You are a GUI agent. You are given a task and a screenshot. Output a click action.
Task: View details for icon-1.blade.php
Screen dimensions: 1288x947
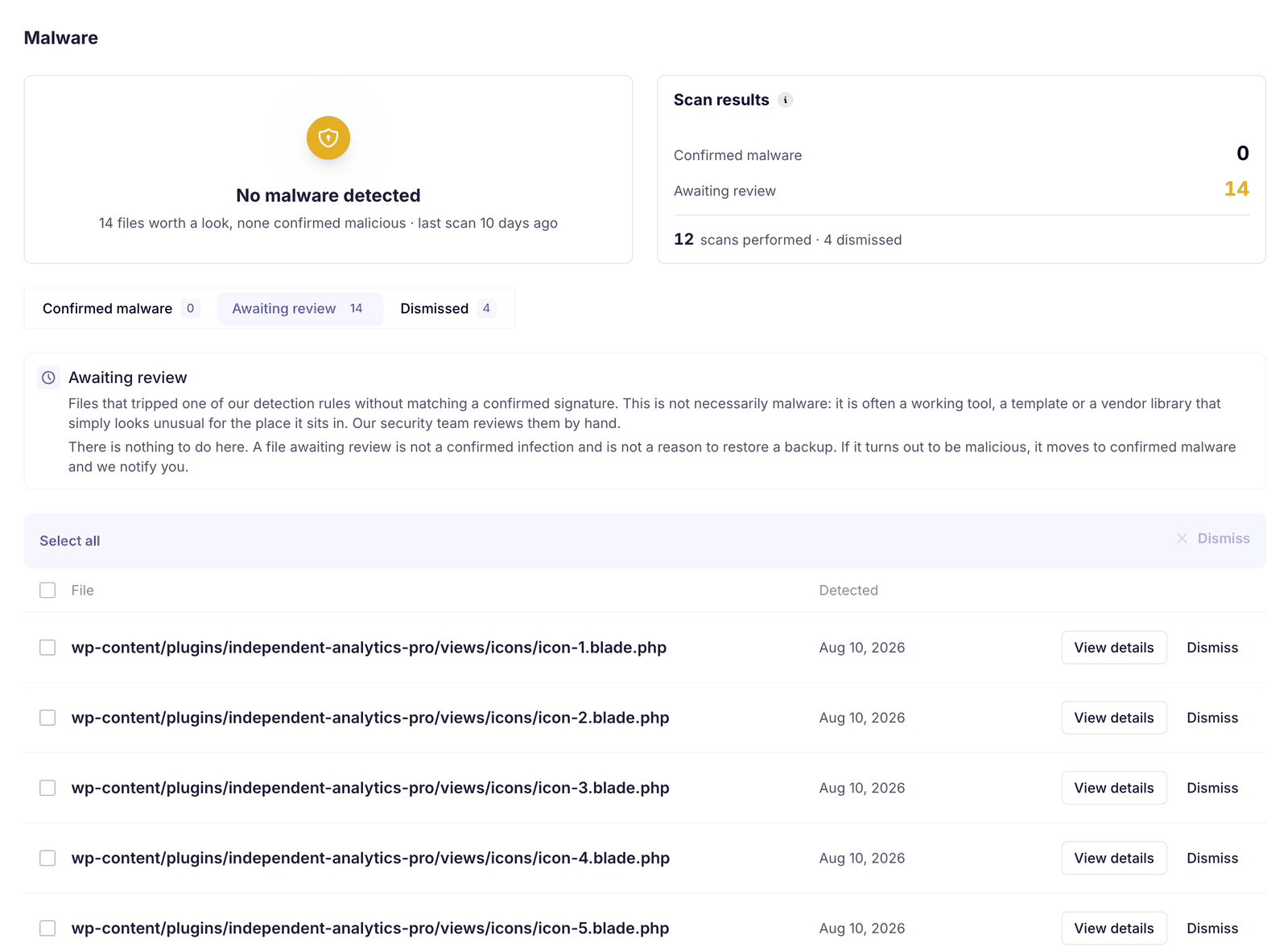[x=1114, y=648]
